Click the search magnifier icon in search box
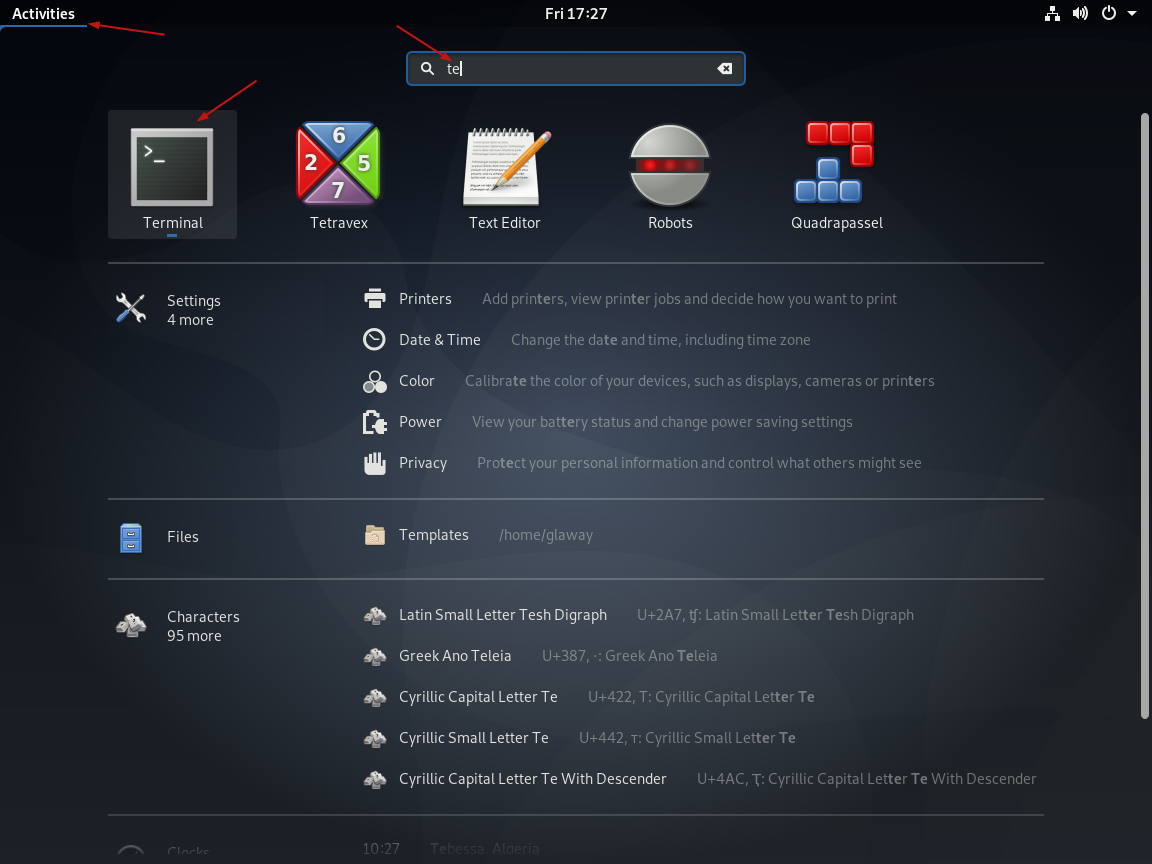1152x864 pixels. 427,68
